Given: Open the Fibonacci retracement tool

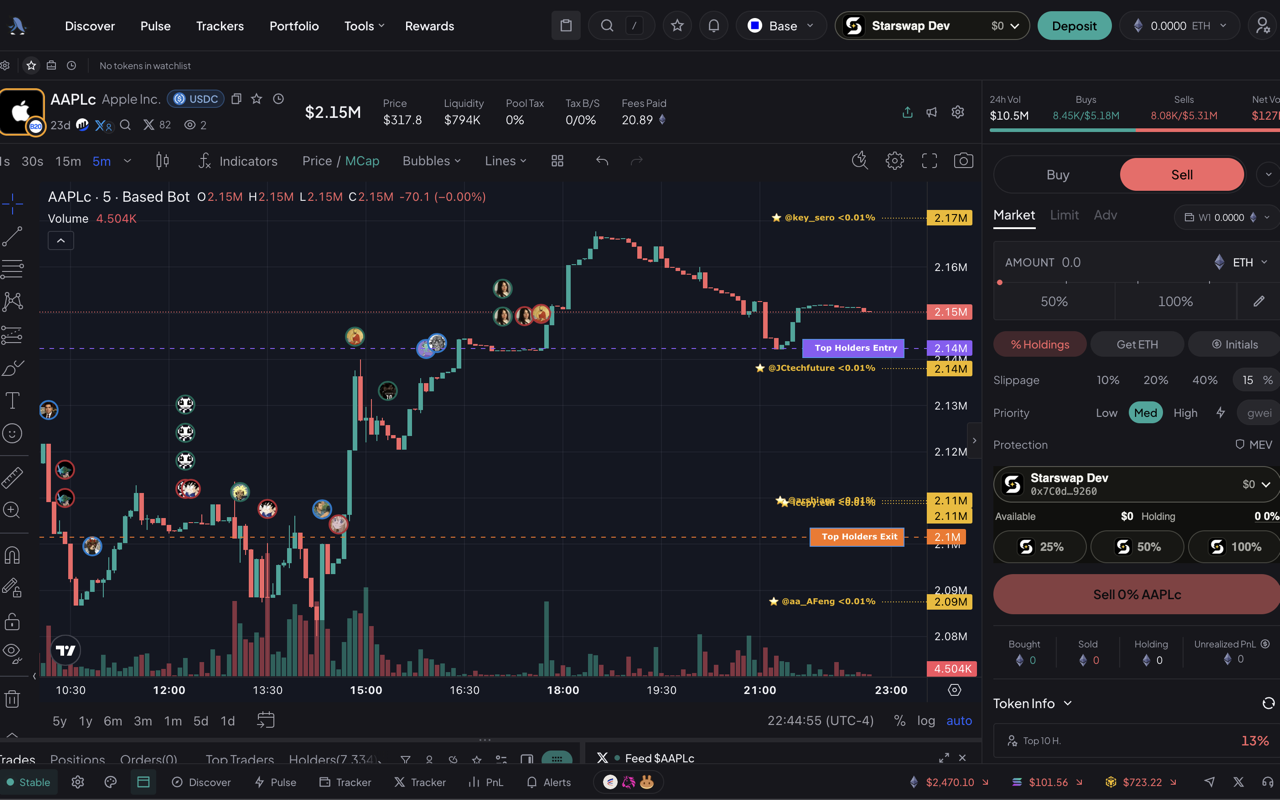Looking at the screenshot, I should (x=12, y=269).
